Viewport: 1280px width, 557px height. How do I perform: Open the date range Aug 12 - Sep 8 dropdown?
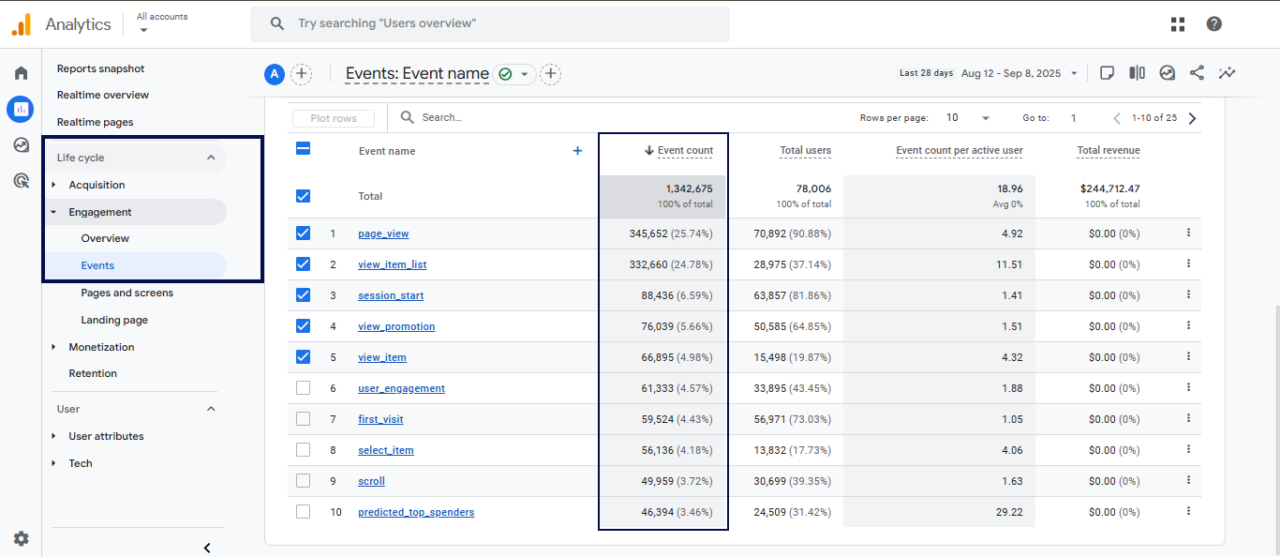(1021, 73)
